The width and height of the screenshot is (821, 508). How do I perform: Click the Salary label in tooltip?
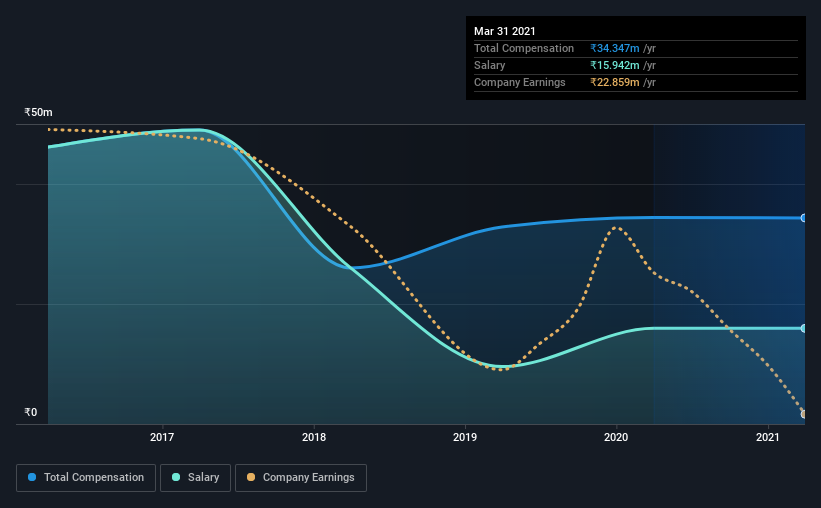click(490, 65)
